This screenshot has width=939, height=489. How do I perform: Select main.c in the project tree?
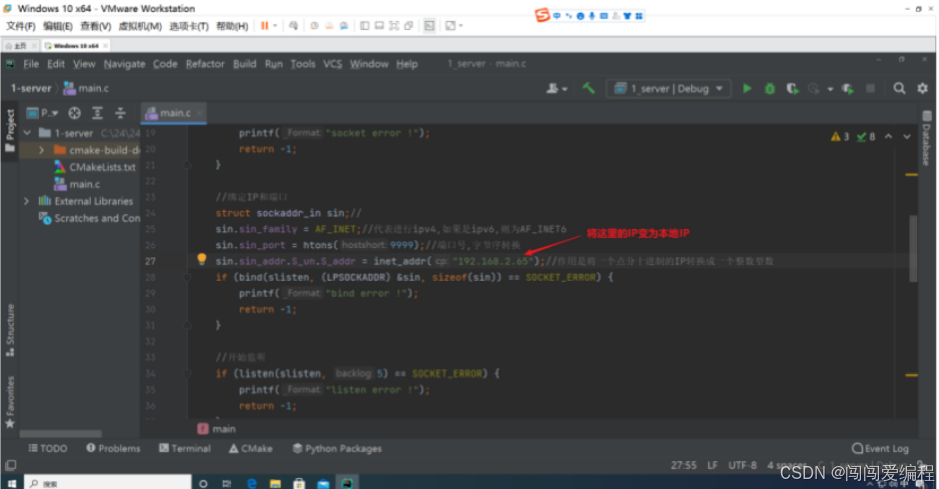coord(77,184)
